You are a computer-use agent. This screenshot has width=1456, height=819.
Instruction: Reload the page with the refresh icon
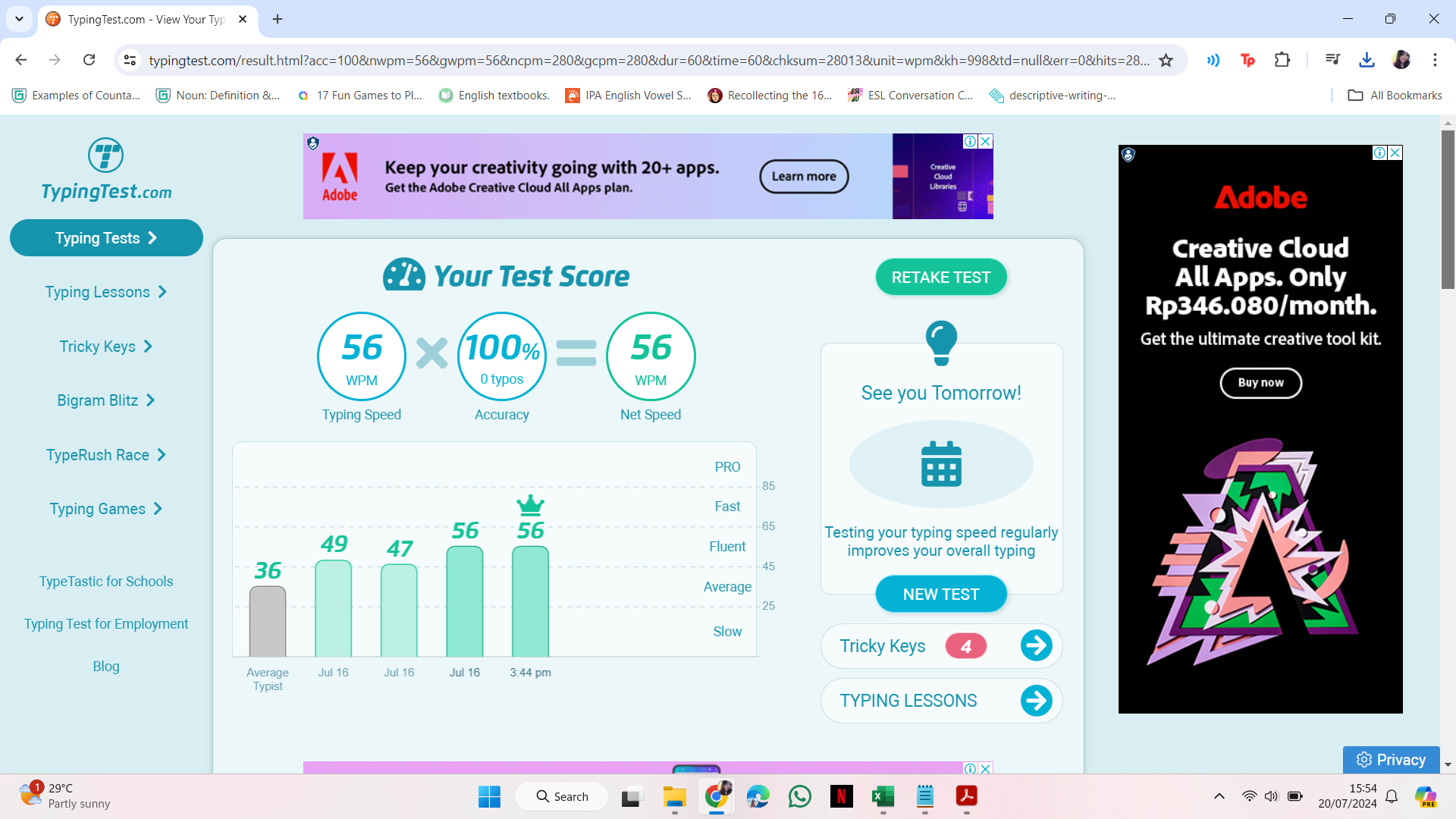coord(89,60)
